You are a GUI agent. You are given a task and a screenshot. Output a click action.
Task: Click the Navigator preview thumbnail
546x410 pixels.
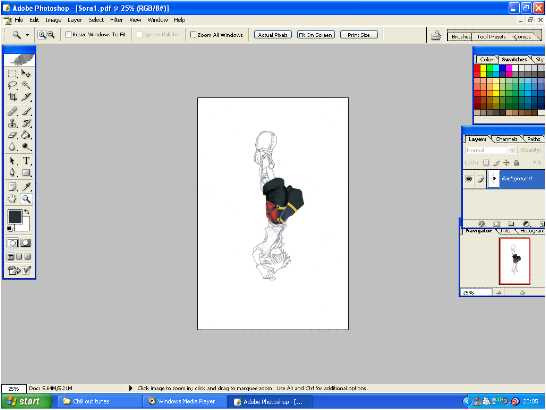(514, 261)
